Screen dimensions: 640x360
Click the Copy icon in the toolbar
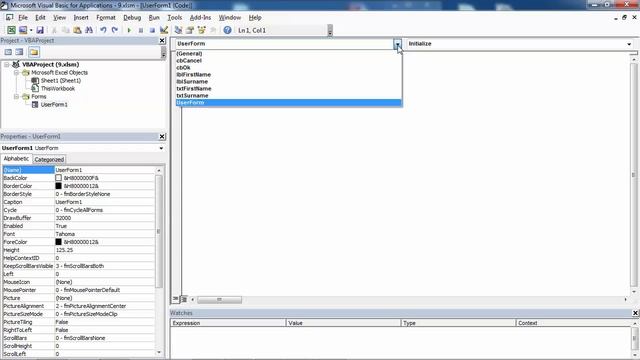(65, 30)
